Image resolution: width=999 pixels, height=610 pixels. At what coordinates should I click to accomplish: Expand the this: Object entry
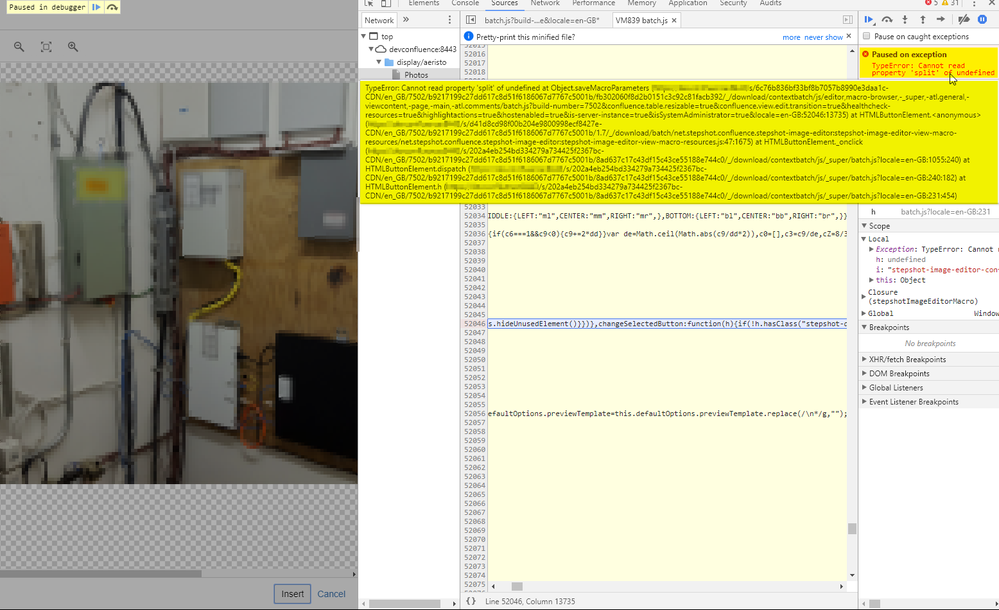point(871,280)
